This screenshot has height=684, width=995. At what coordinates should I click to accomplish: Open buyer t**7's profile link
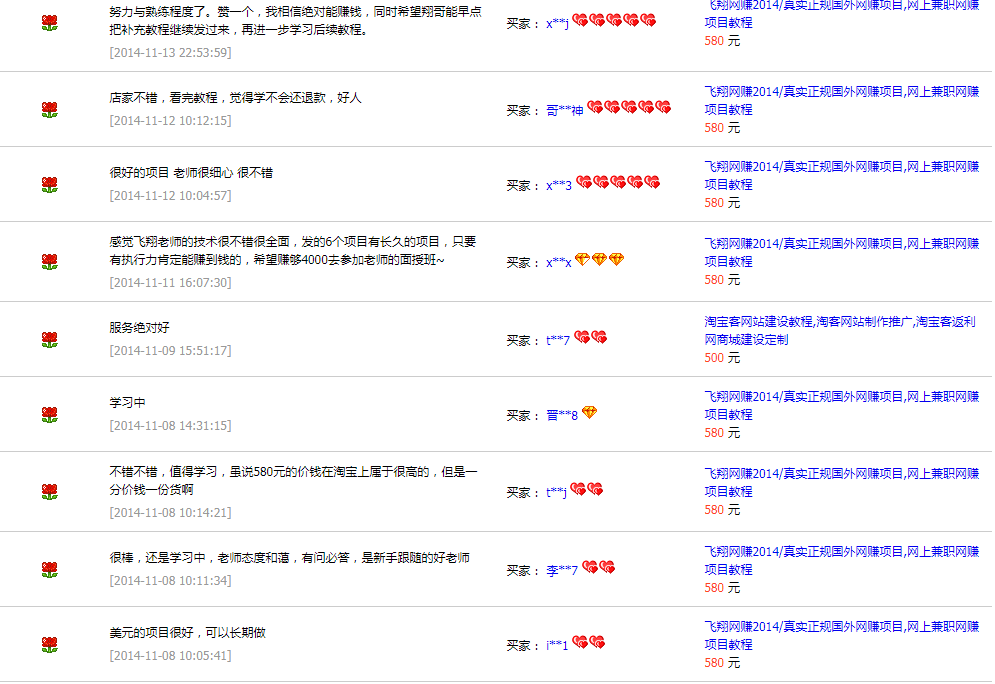tap(557, 341)
